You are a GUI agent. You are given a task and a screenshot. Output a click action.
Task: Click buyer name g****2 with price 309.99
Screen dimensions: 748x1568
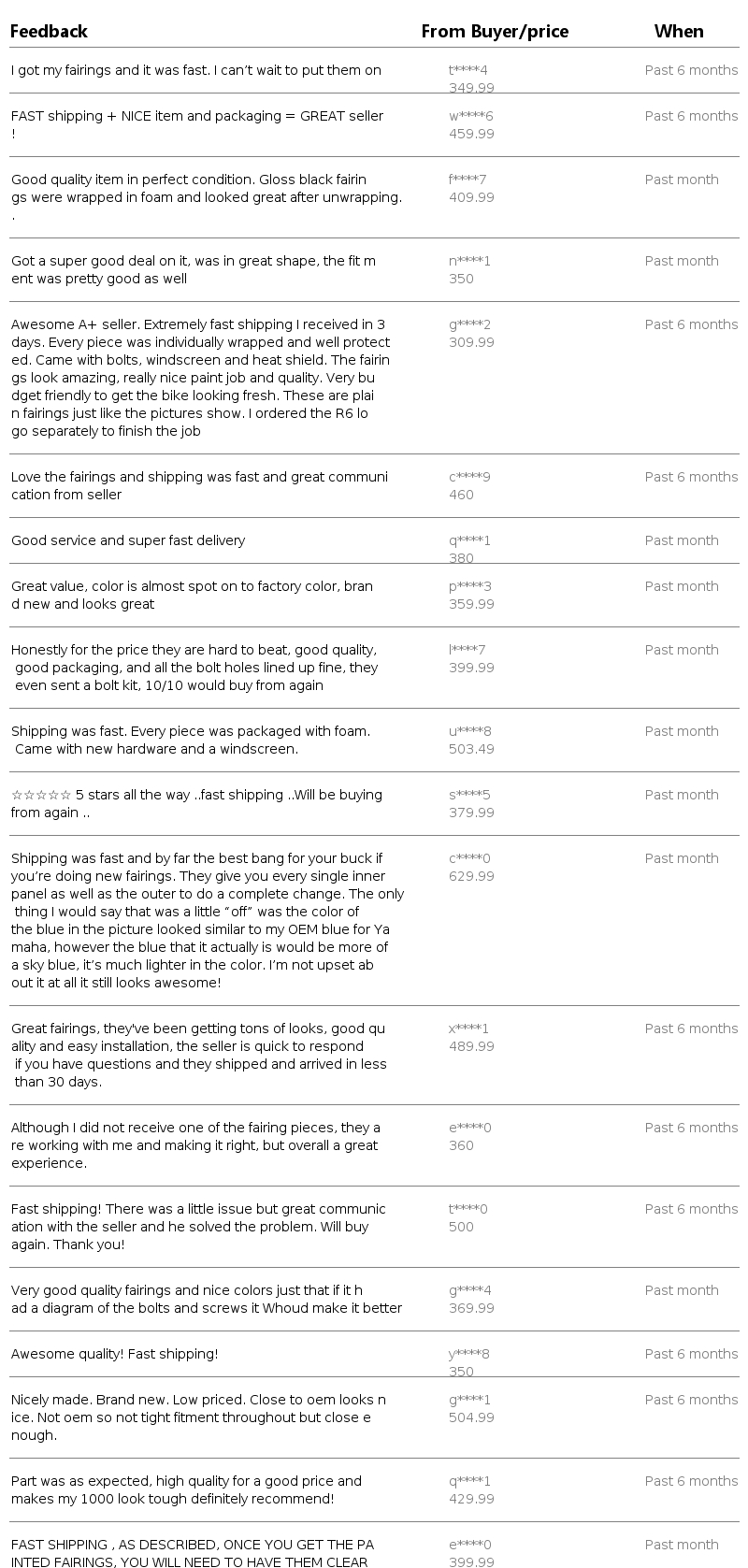coord(469,324)
